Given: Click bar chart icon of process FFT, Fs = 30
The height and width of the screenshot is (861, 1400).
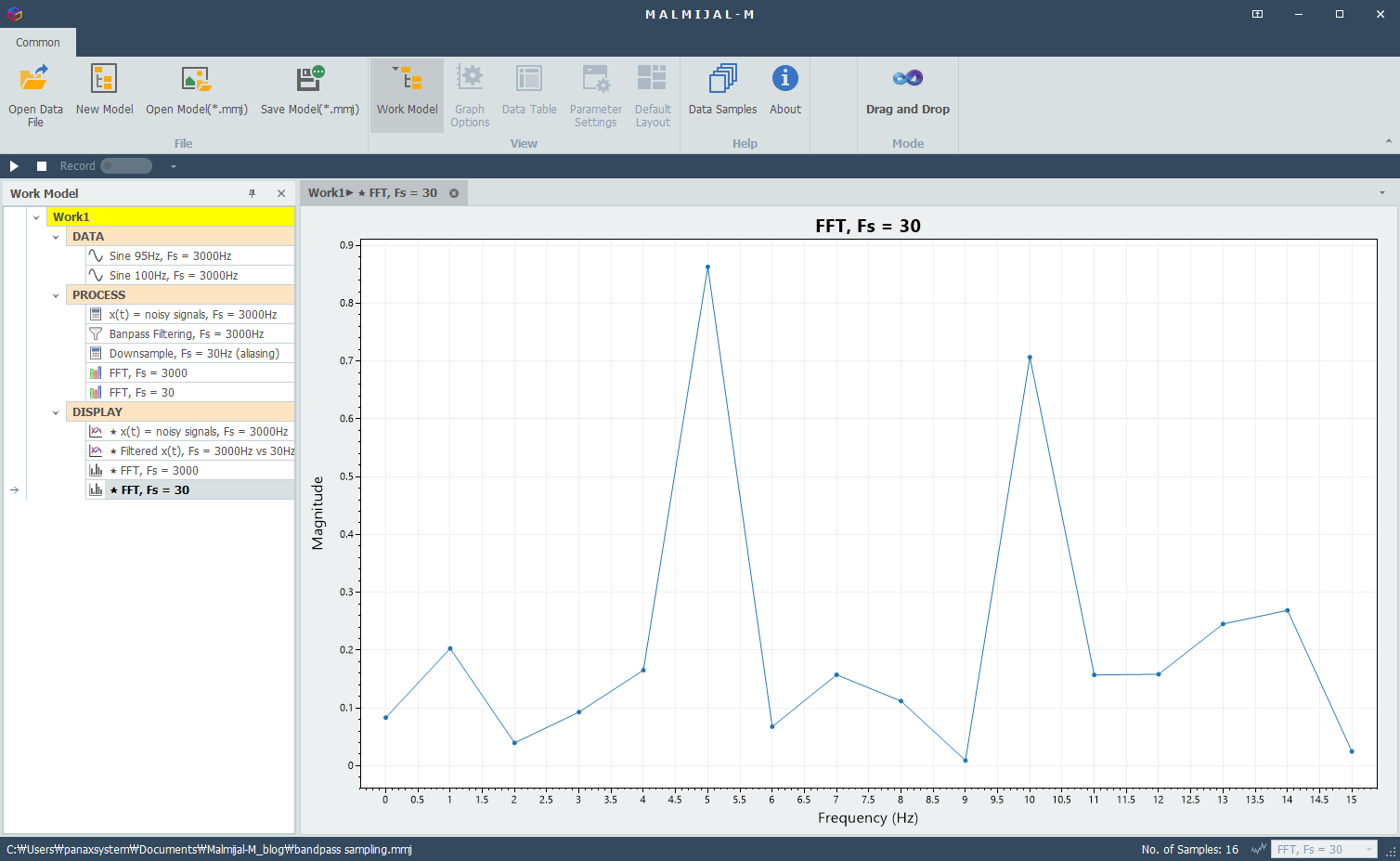Looking at the screenshot, I should [96, 392].
